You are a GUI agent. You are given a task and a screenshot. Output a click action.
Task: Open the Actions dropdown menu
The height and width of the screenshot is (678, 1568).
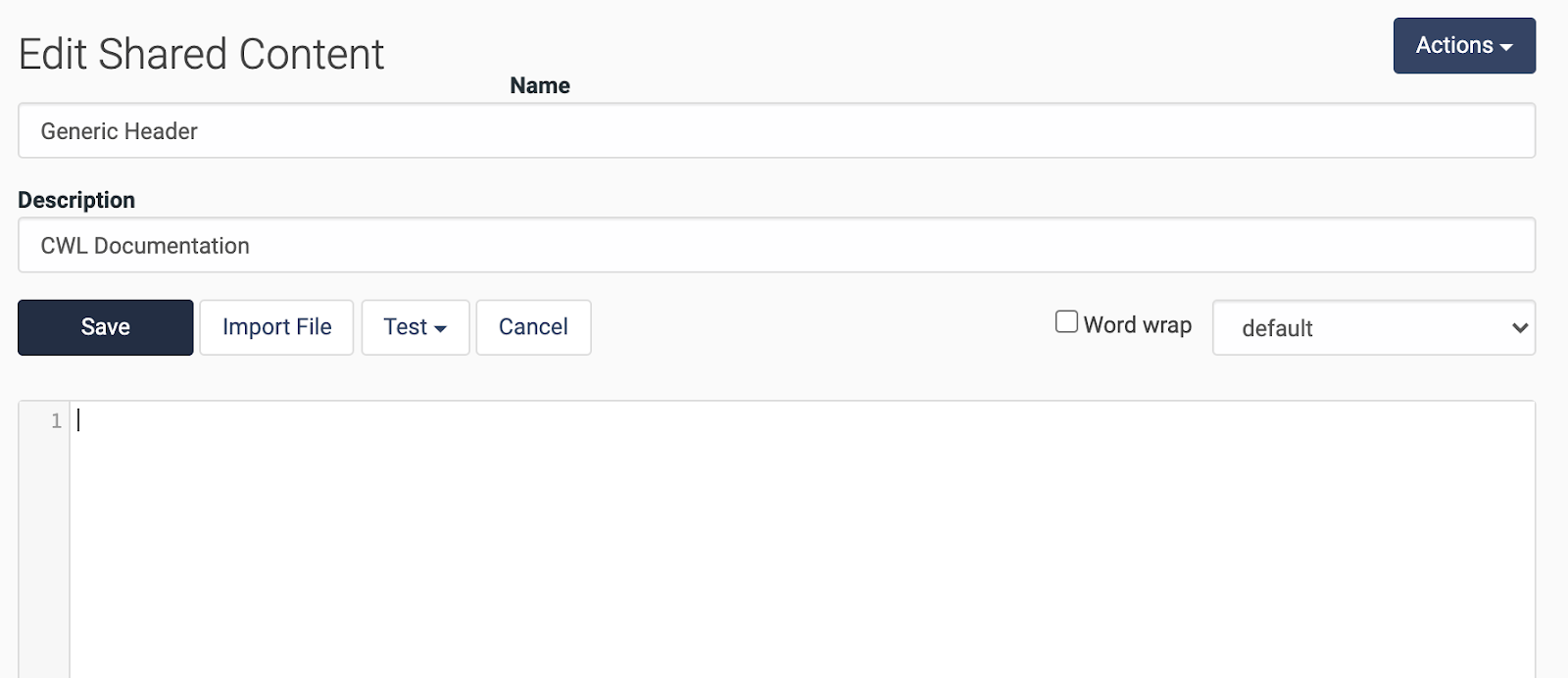1464,45
